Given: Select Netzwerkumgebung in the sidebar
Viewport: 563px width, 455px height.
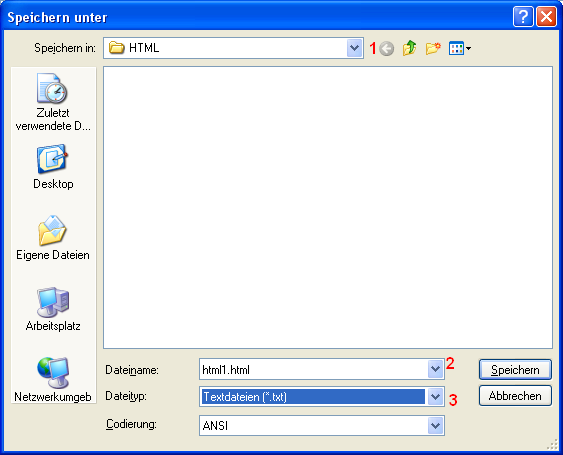Looking at the screenshot, I should (x=53, y=380).
